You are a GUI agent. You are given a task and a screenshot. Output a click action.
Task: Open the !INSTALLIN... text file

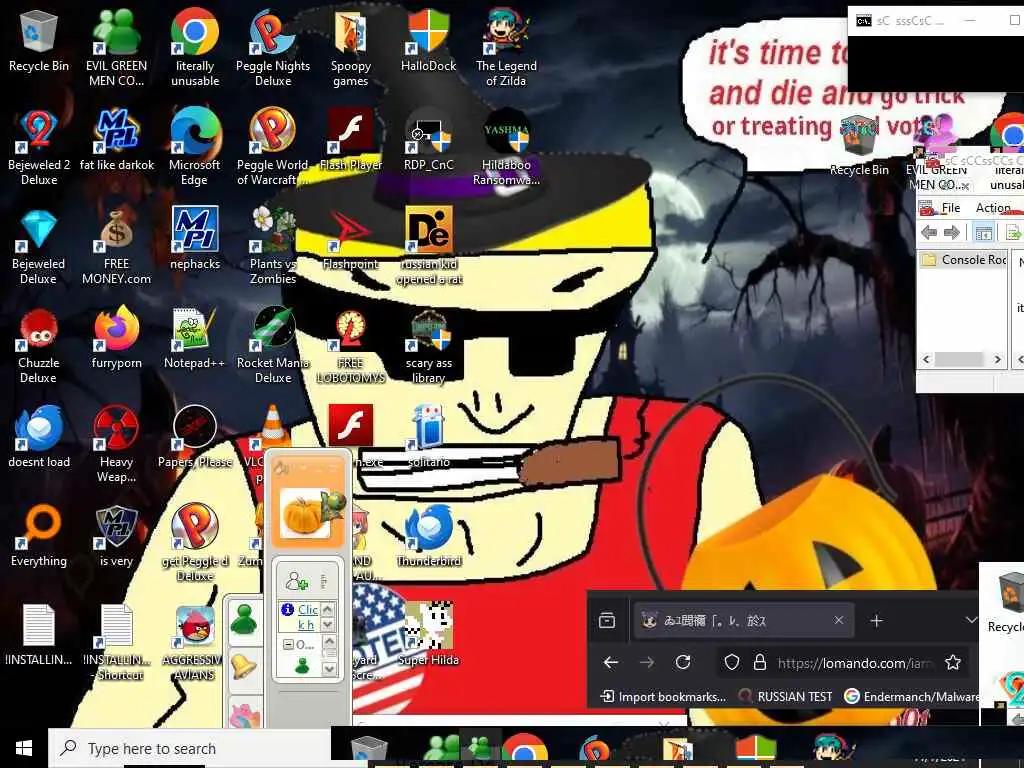point(39,635)
